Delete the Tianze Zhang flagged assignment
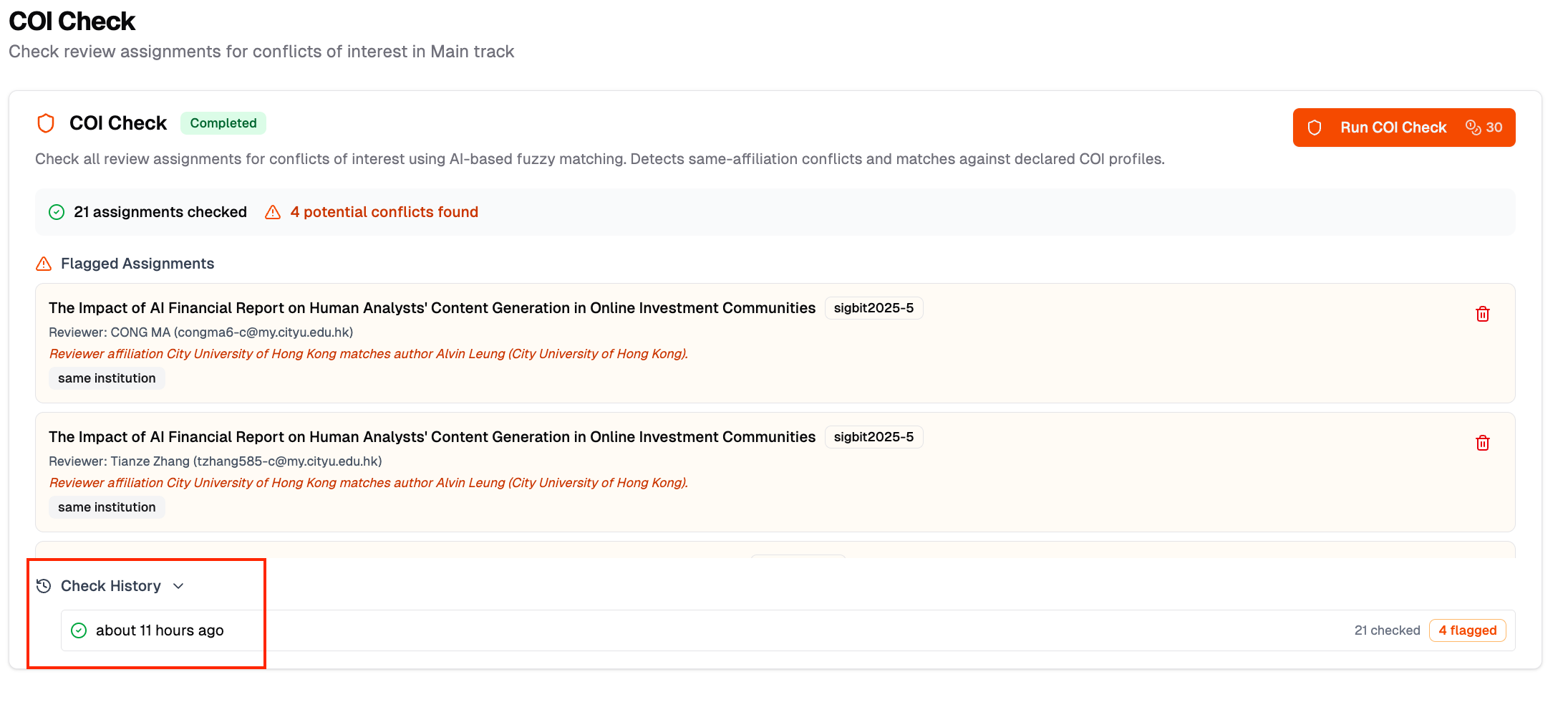This screenshot has width=1568, height=715. pyautogui.click(x=1482, y=443)
